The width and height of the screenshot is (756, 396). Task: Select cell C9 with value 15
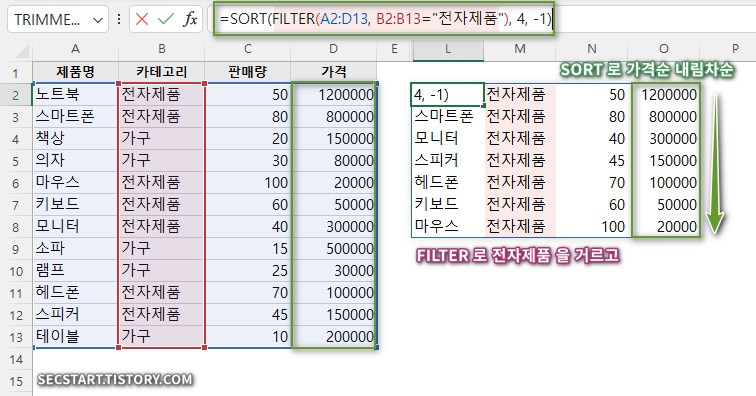[x=248, y=248]
